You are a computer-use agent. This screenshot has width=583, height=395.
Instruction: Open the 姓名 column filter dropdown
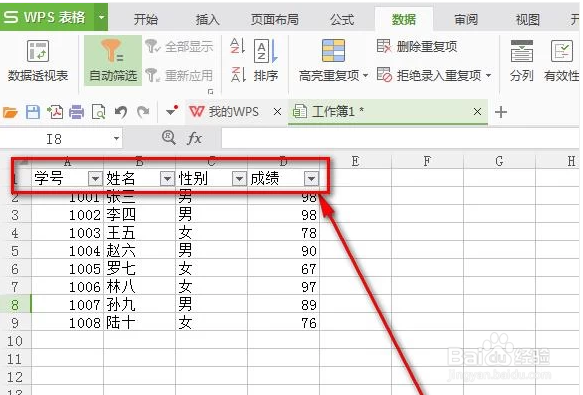pyautogui.click(x=167, y=179)
